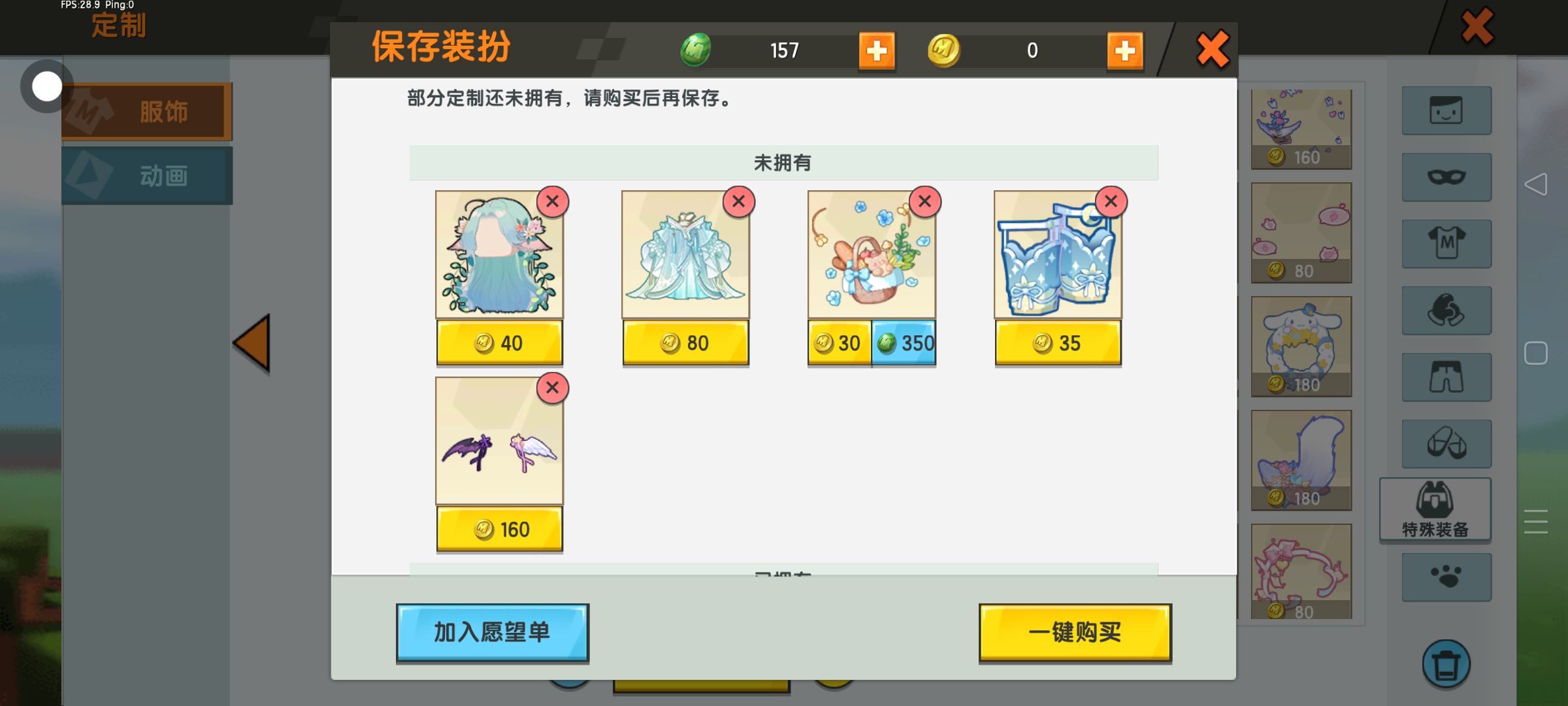
Task: Open the pants category icon
Action: click(1446, 377)
